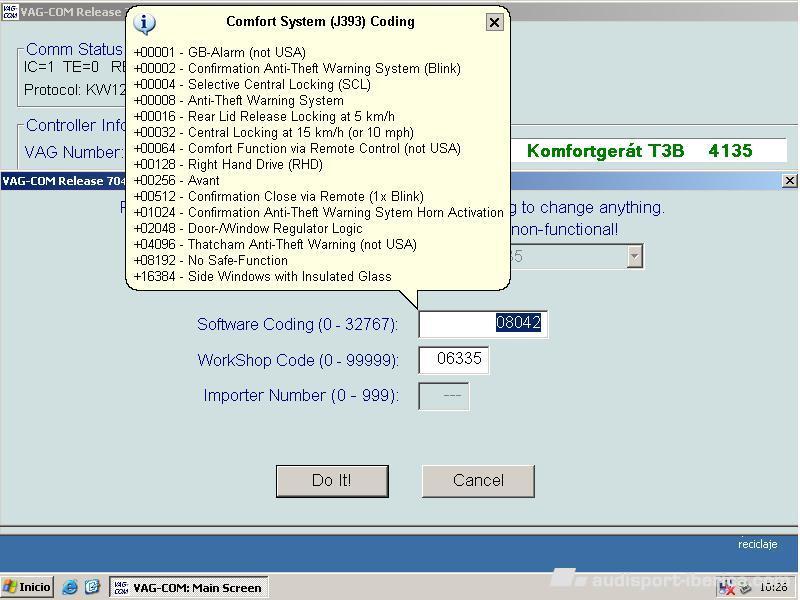Click "+00064 - Comfort Function via Remote Control" line
The width and height of the screenshot is (800, 600).
click(x=297, y=148)
